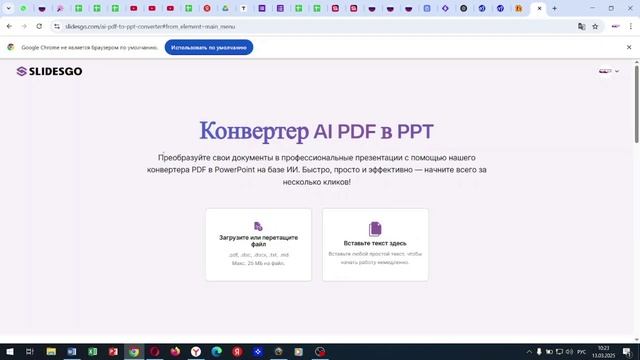Click the supported file formats line ".pdf, .doc"
640x360 pixels.
(x=258, y=255)
